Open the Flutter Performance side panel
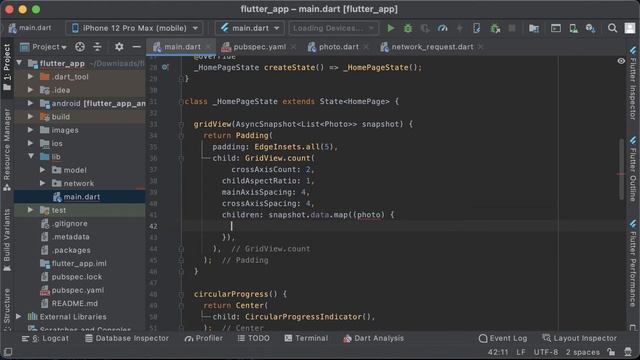The height and width of the screenshot is (360, 640). (x=633, y=264)
